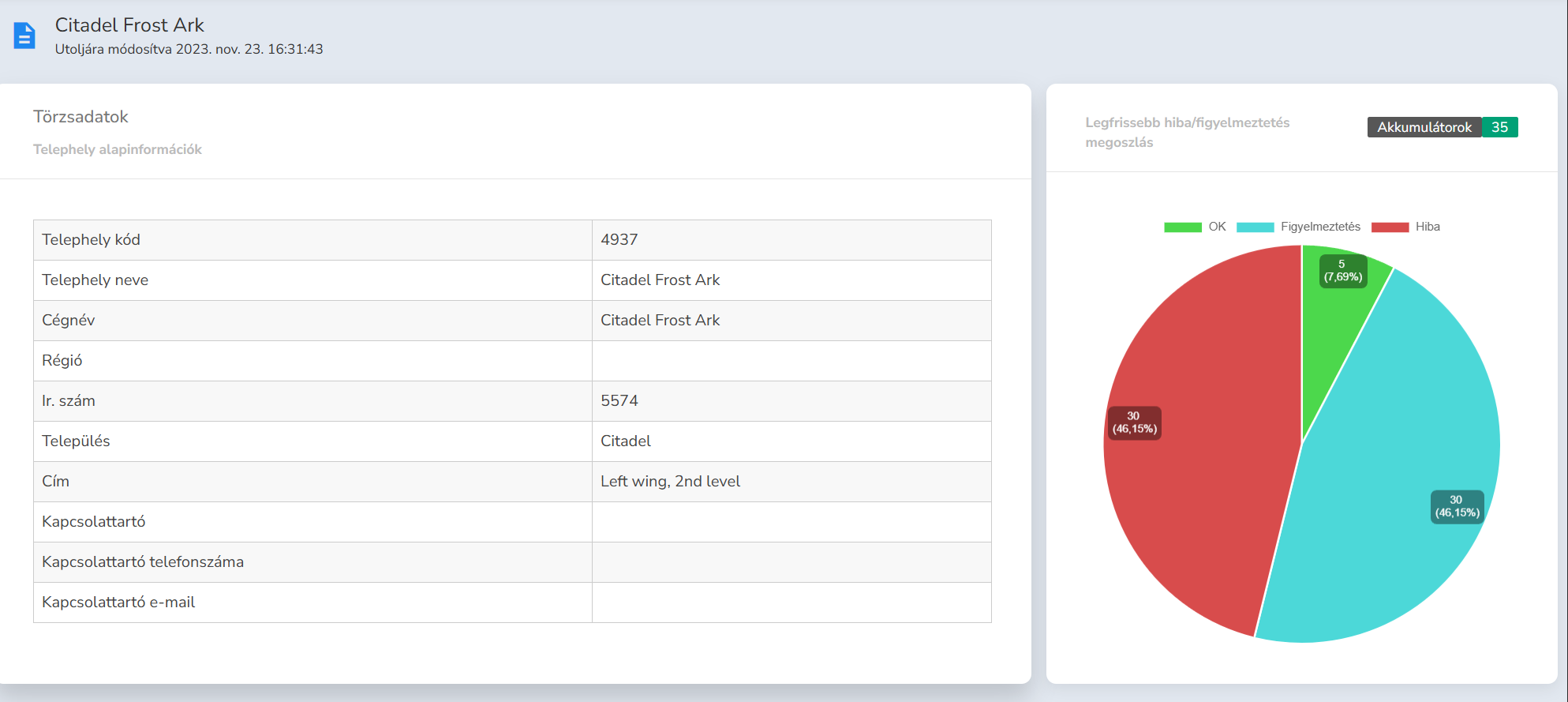The width and height of the screenshot is (1568, 702).
Task: Toggle the OK legend item
Action: tap(1195, 227)
